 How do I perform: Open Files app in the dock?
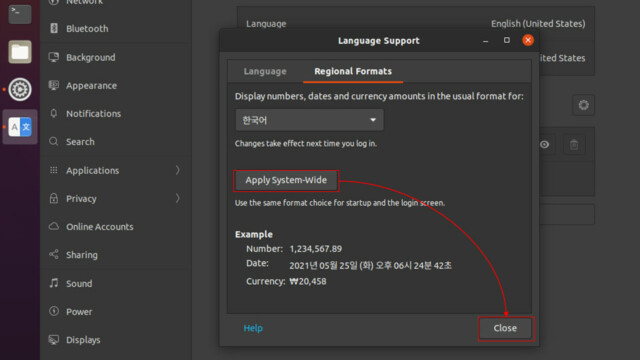coord(20,52)
